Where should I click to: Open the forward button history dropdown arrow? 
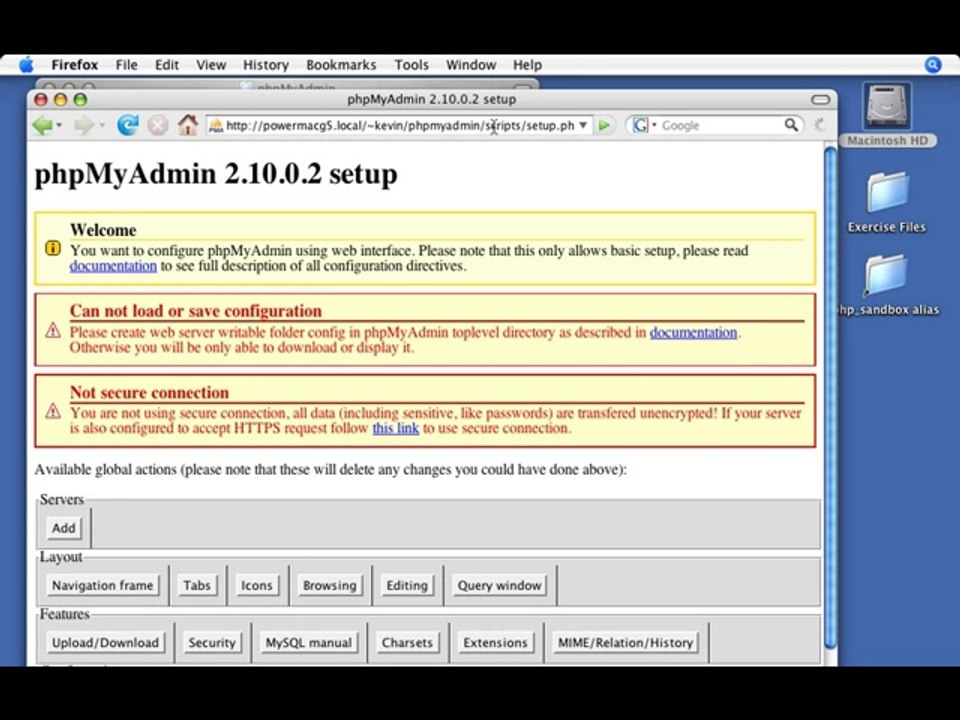102,126
